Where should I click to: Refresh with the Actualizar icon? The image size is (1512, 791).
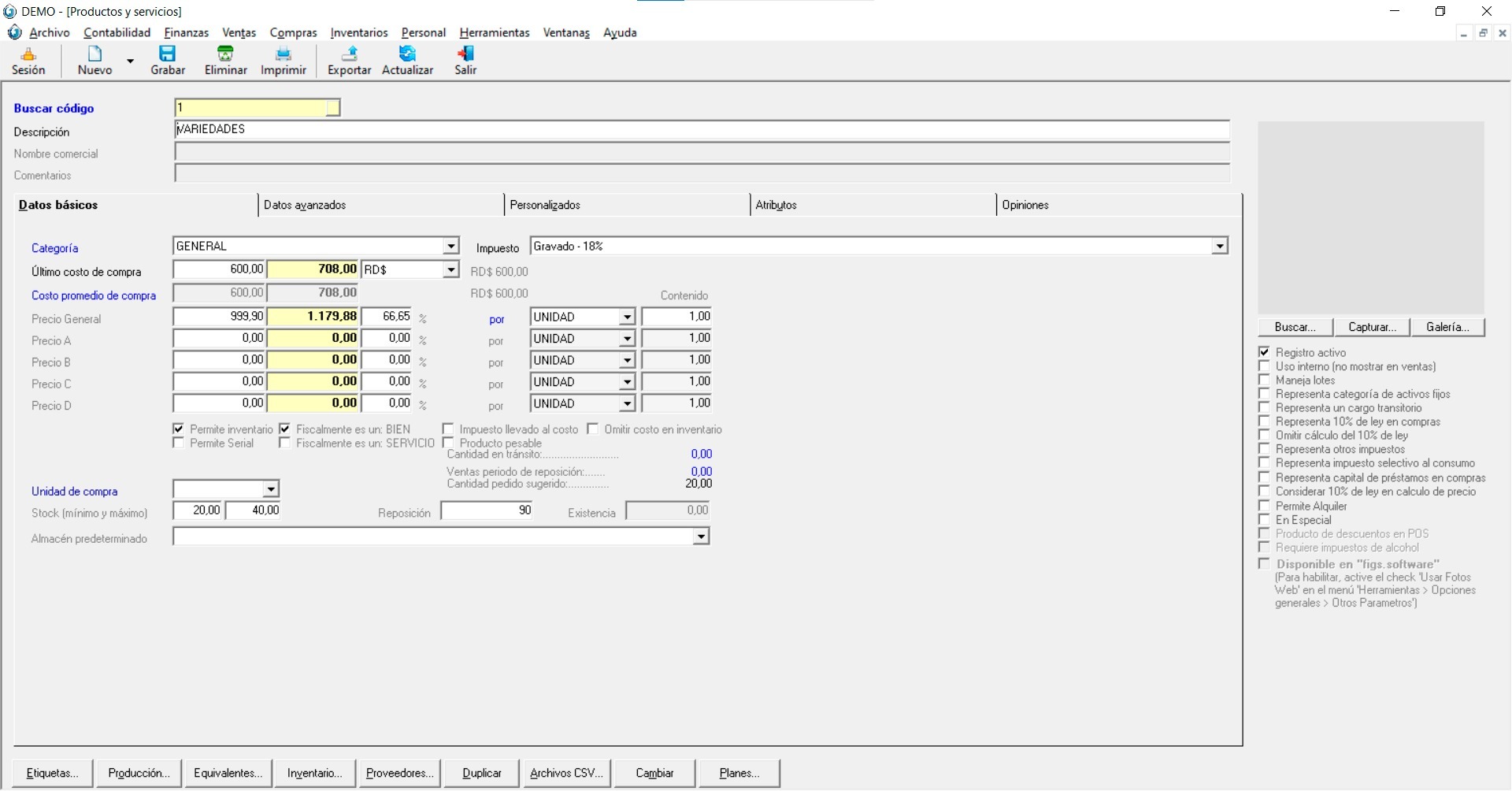point(407,60)
